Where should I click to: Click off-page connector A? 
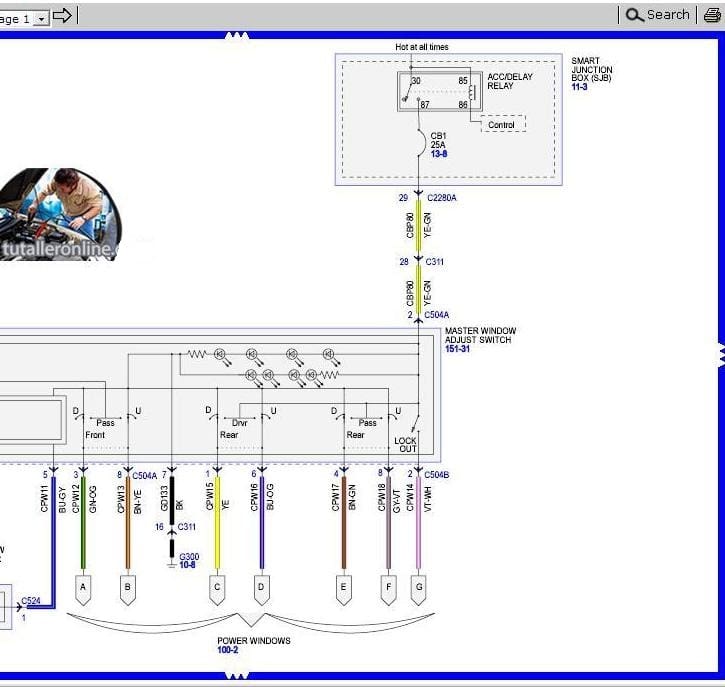click(83, 590)
